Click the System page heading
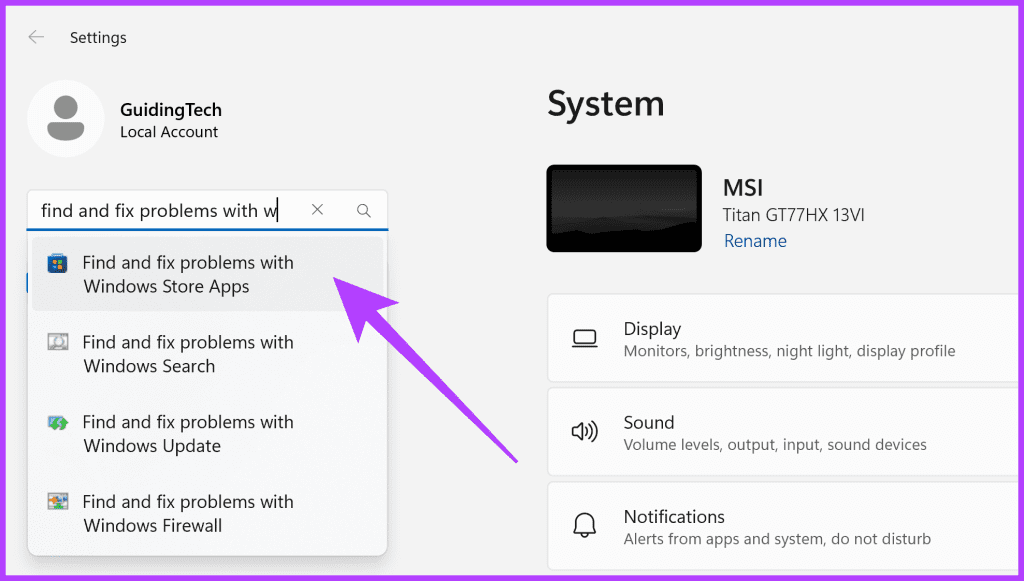Image resolution: width=1024 pixels, height=581 pixels. (605, 104)
